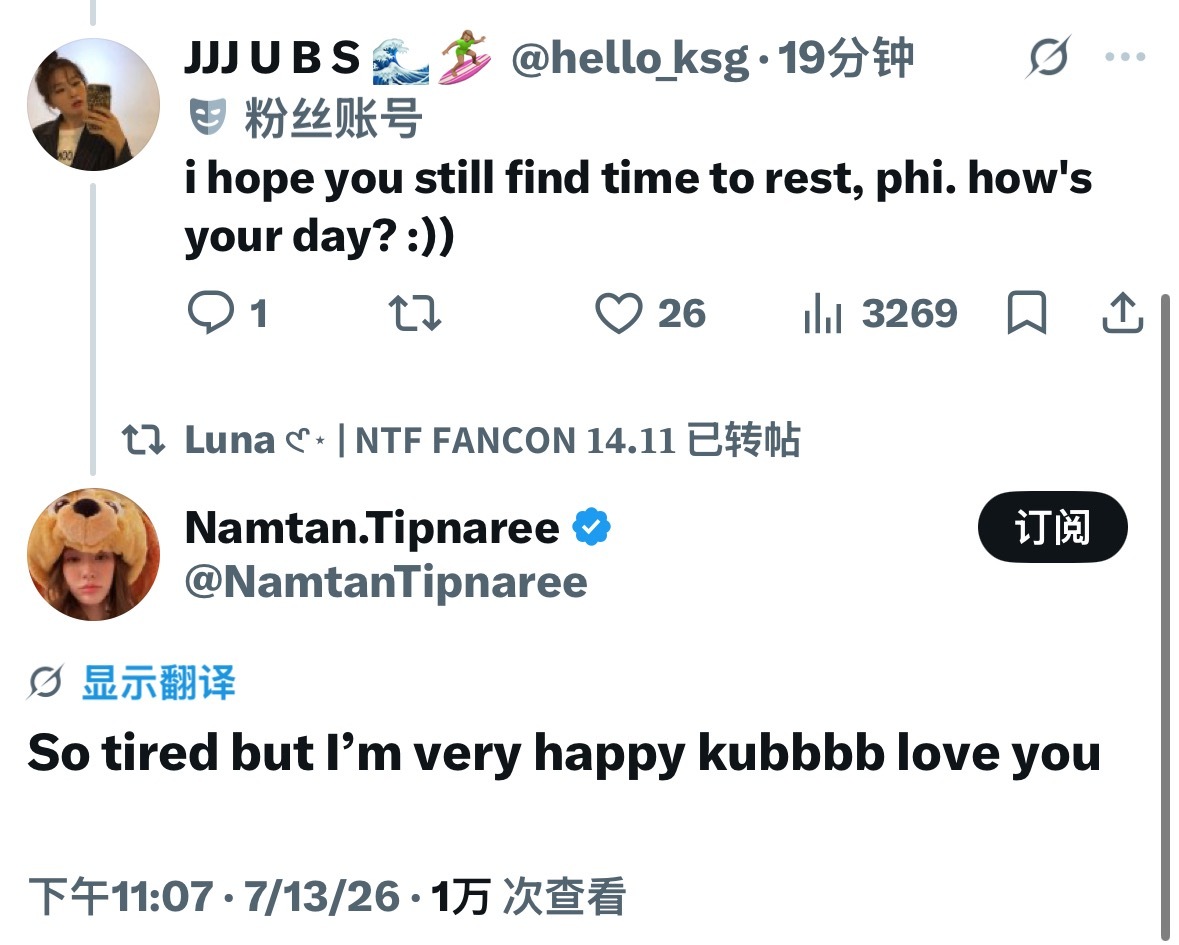Click the vertical scrollbar on the right edge
The width and height of the screenshot is (1179, 945).
(1165, 616)
